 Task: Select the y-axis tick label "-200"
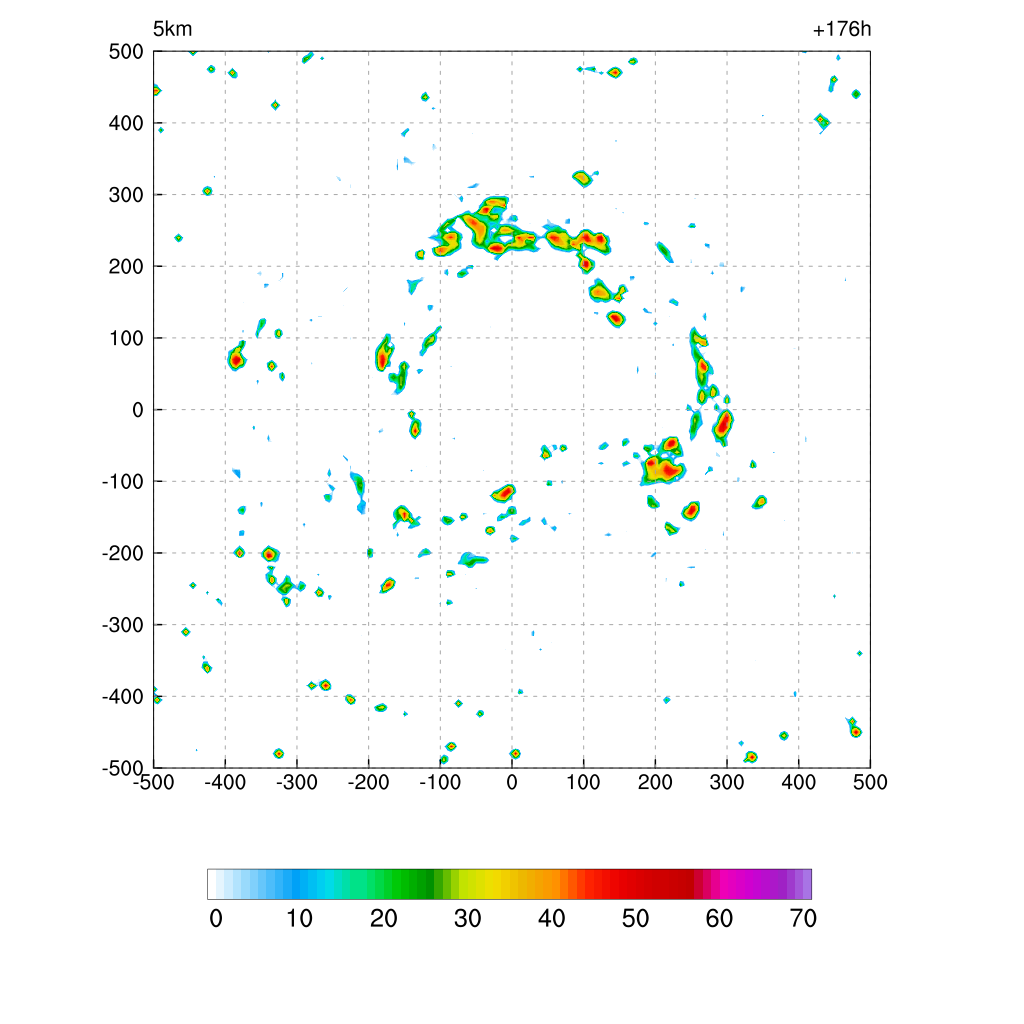(123, 554)
